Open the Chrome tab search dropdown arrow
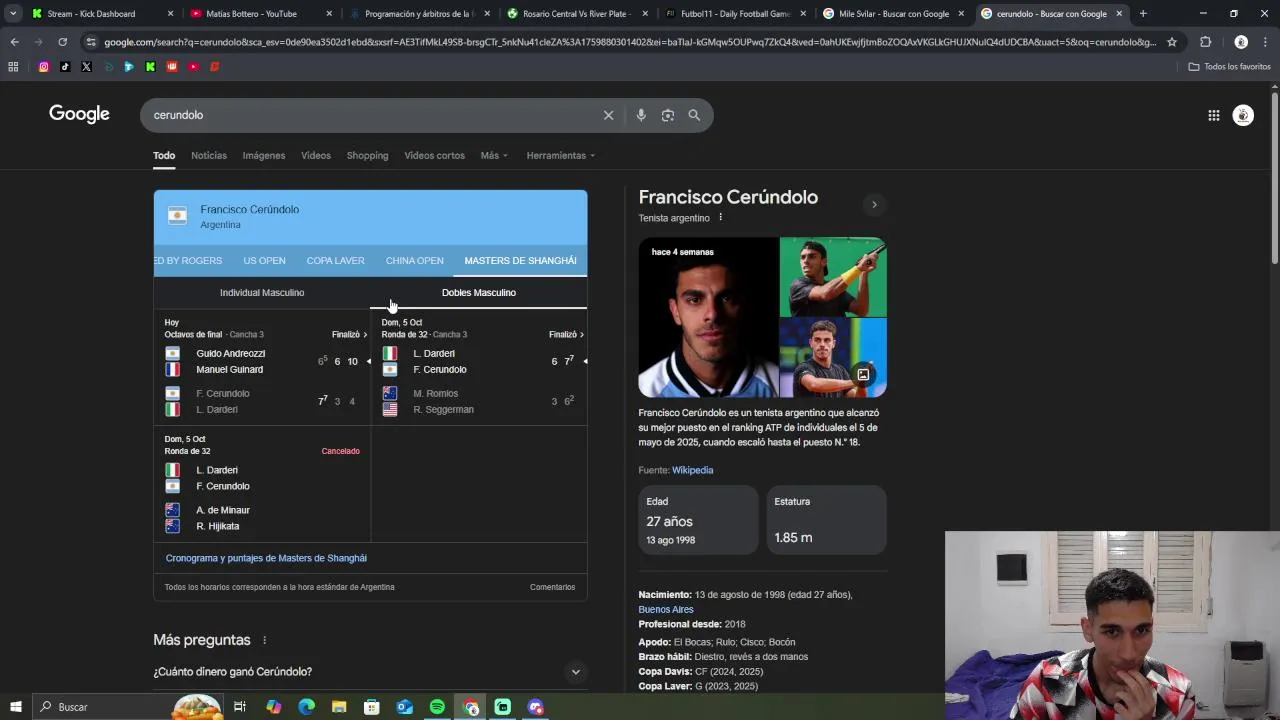The width and height of the screenshot is (1280, 720). click(13, 14)
